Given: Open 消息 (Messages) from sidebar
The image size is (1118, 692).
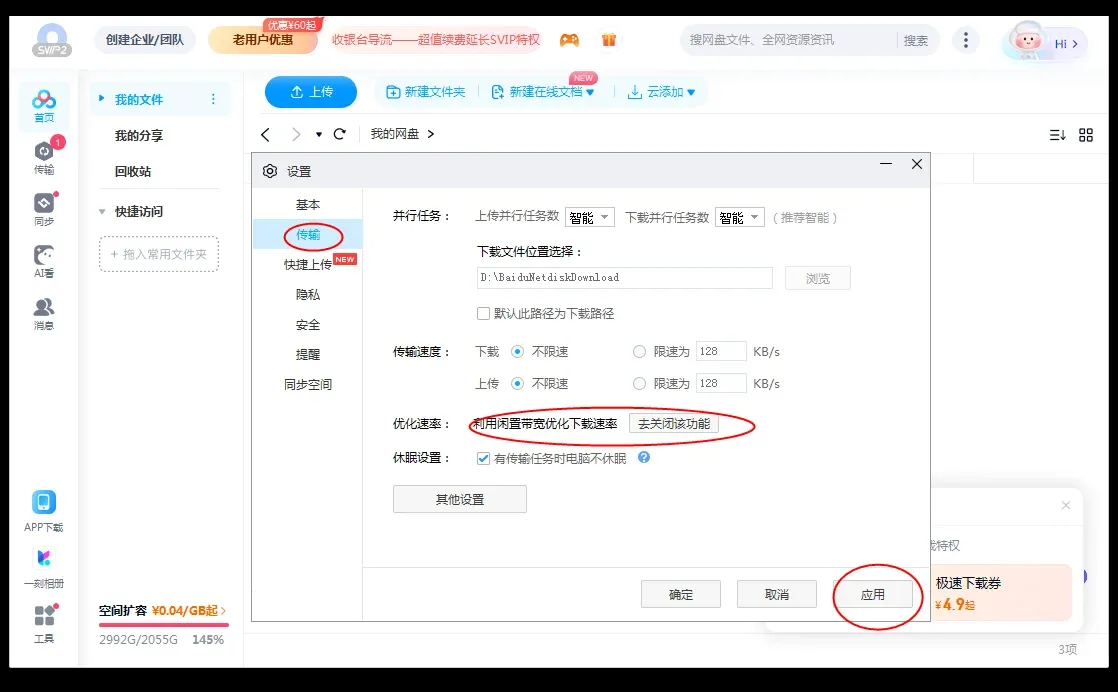Looking at the screenshot, I should tap(42, 310).
